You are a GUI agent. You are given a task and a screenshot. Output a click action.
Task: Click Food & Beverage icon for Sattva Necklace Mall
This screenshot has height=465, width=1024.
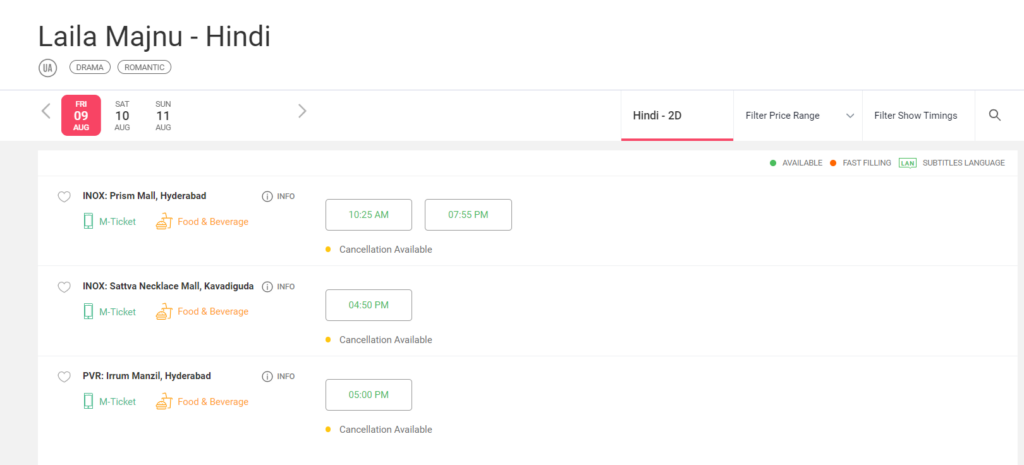tap(163, 311)
